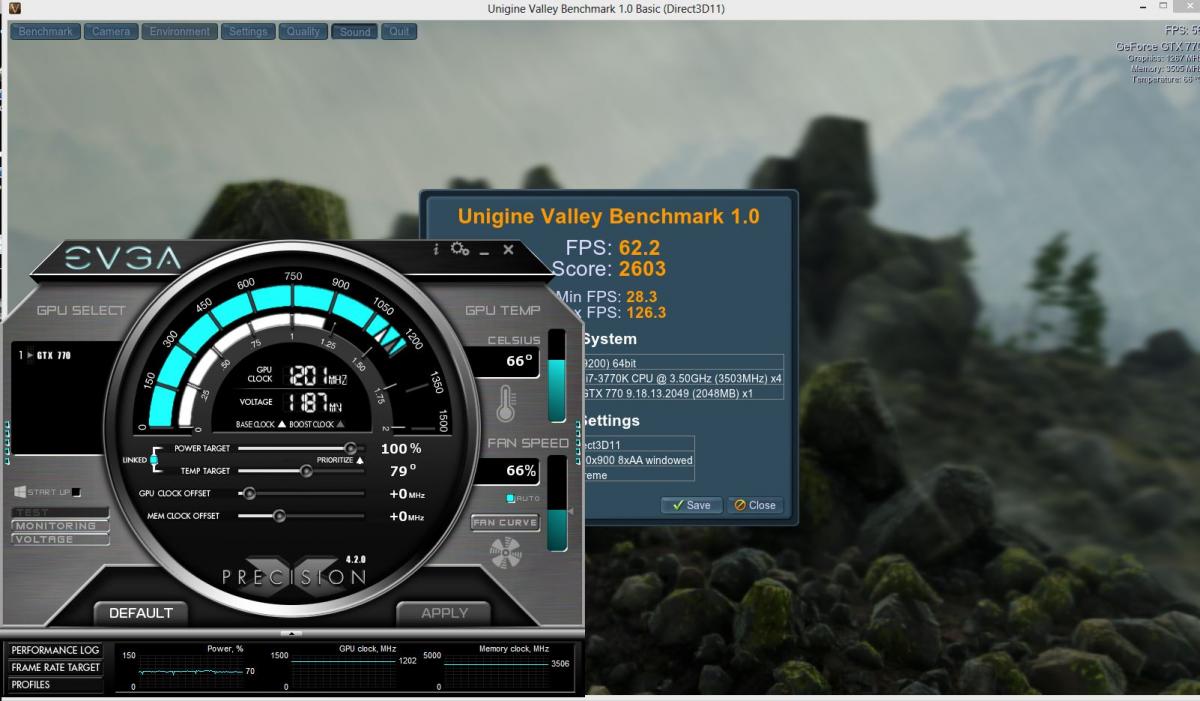Click Quit in Valley toolbar
The image size is (1200, 701).
(x=399, y=31)
